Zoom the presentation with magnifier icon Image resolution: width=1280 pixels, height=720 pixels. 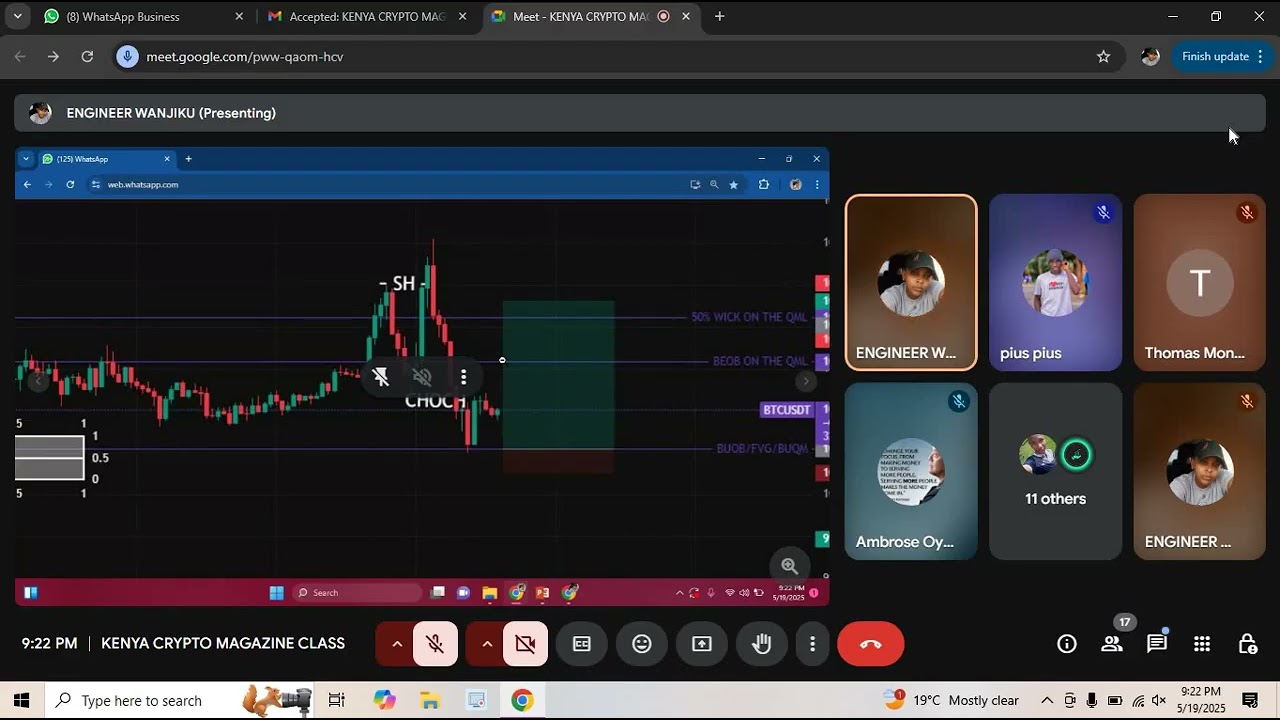[789, 566]
